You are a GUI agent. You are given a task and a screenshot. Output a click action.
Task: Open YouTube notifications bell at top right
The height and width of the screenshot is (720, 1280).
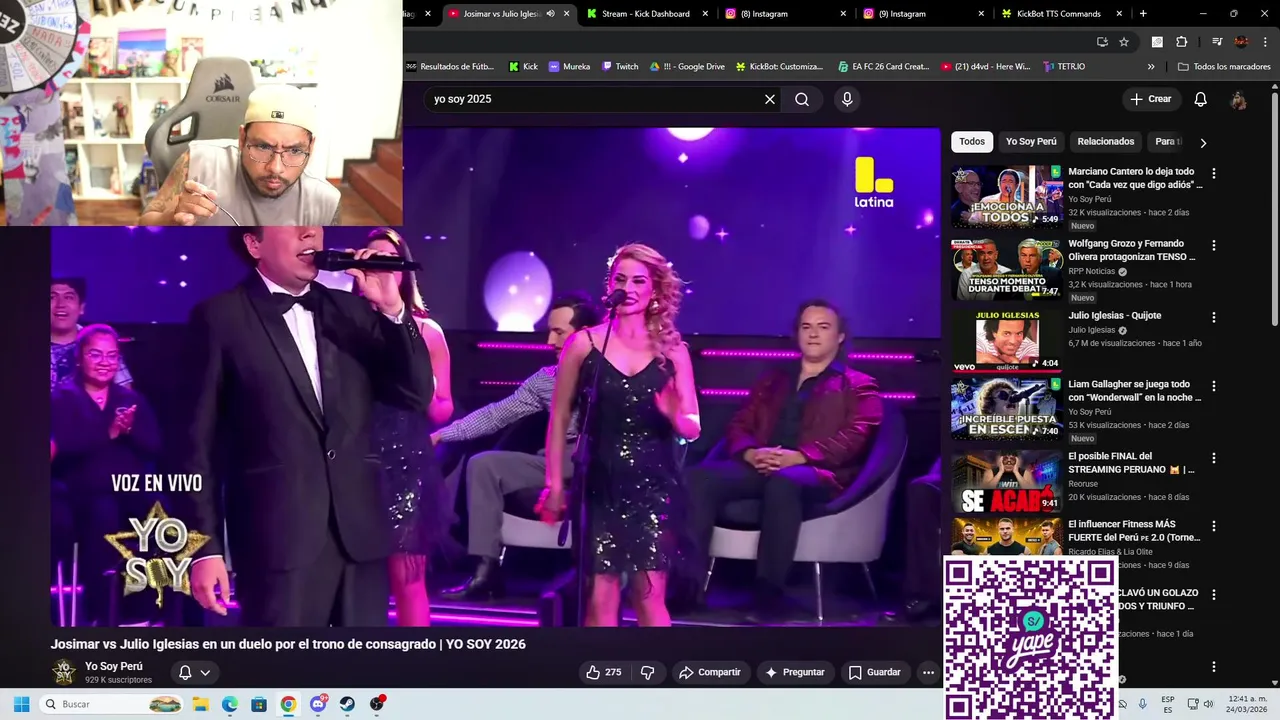coord(1201,99)
